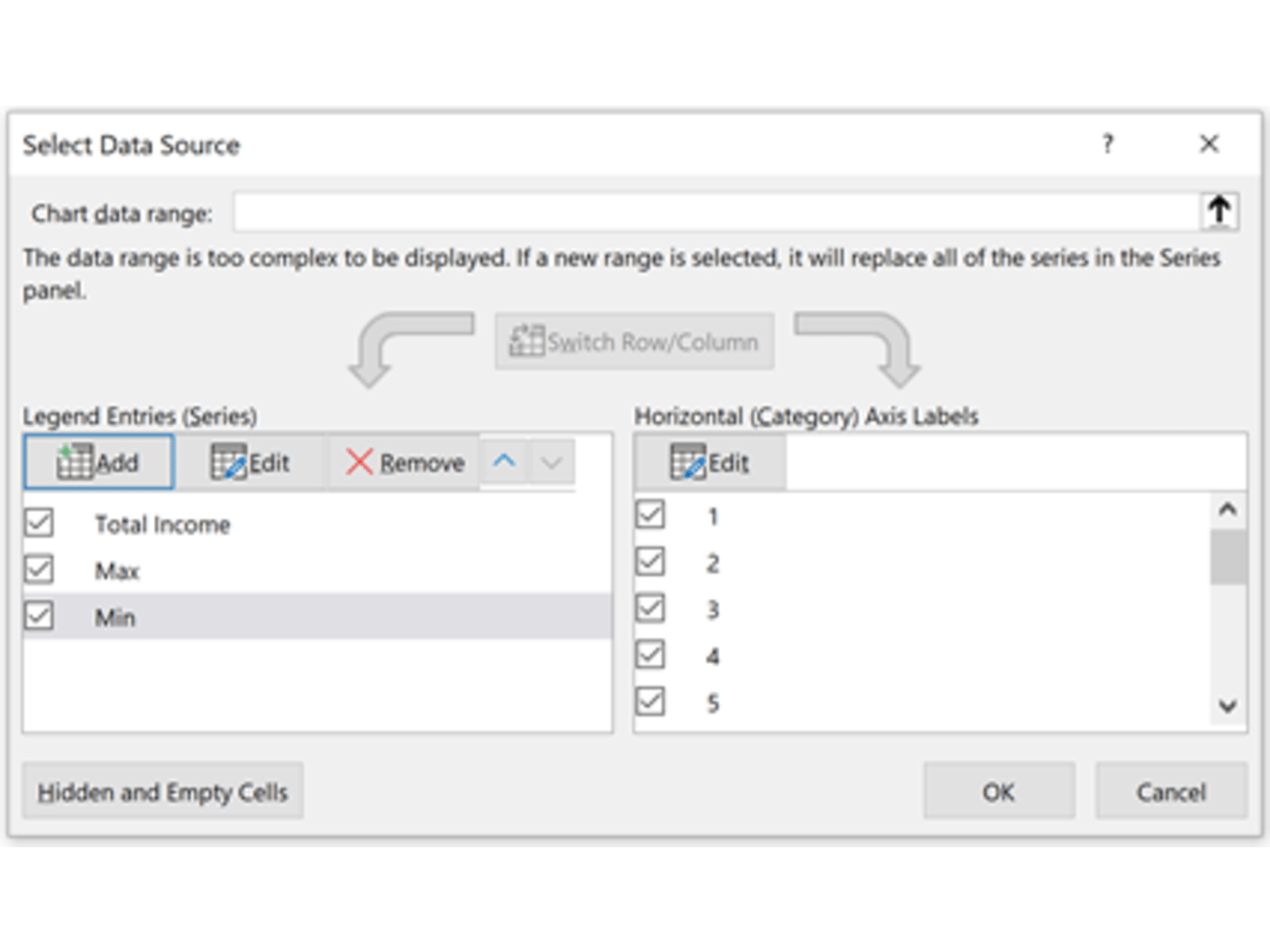Toggle the Max series checkbox
Viewport: 1270px width, 952px height.
39,570
